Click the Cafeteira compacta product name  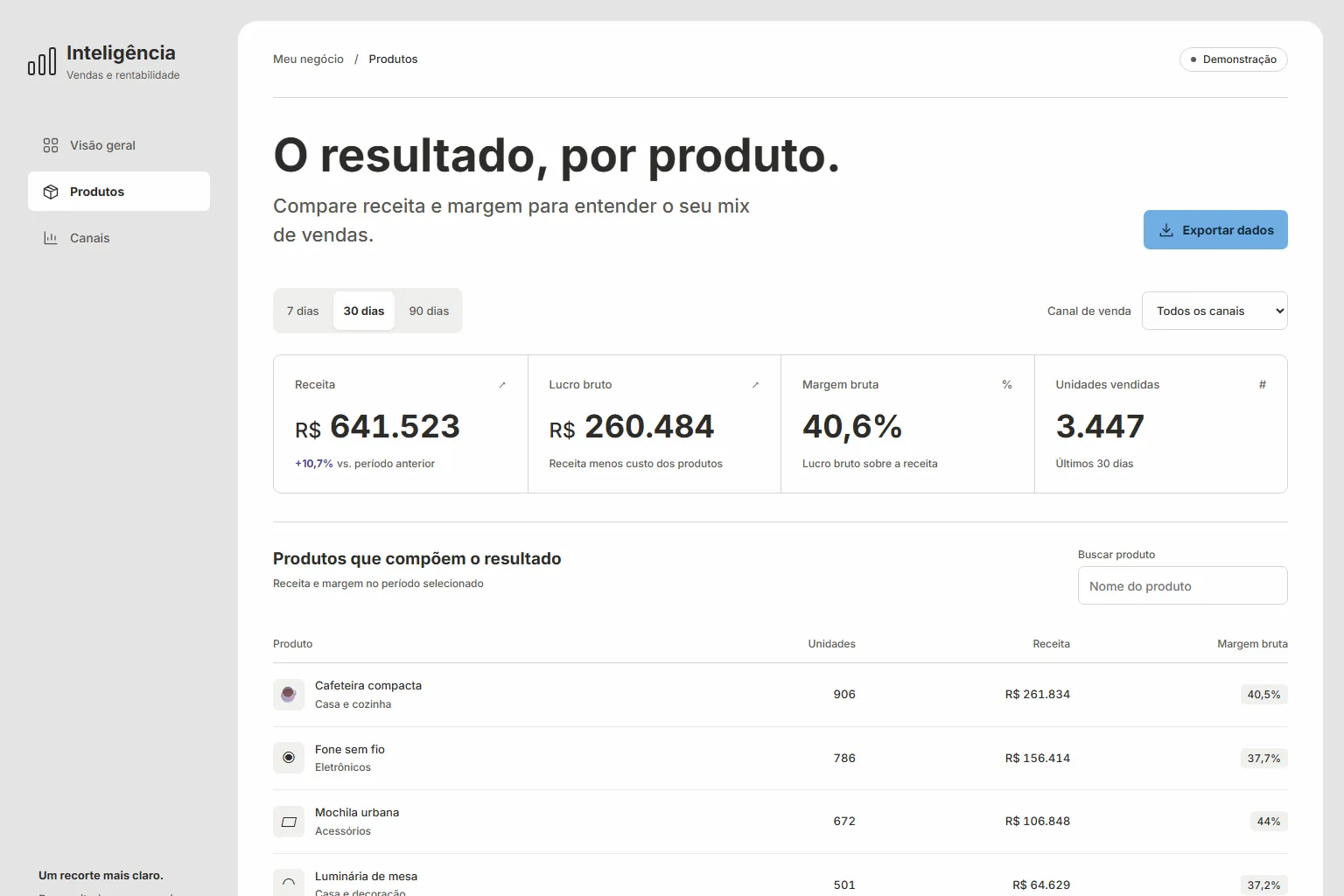click(368, 686)
